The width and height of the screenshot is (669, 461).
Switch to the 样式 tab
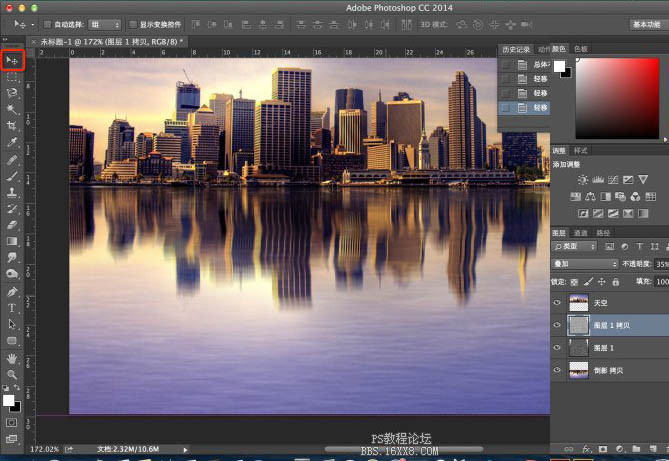pos(580,151)
